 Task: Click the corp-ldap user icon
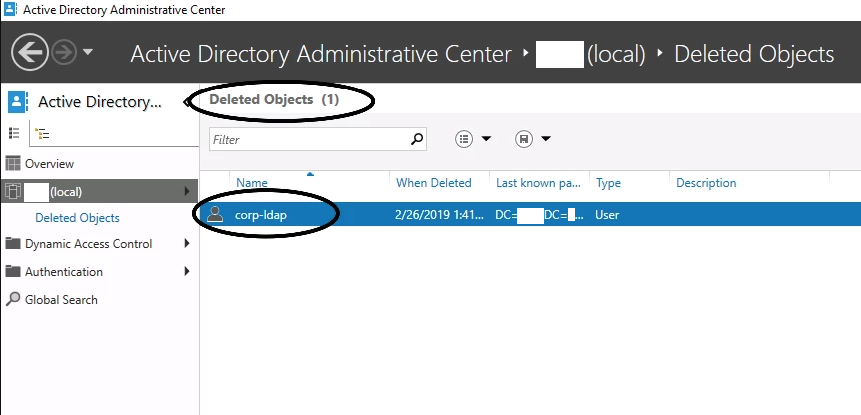pos(215,214)
